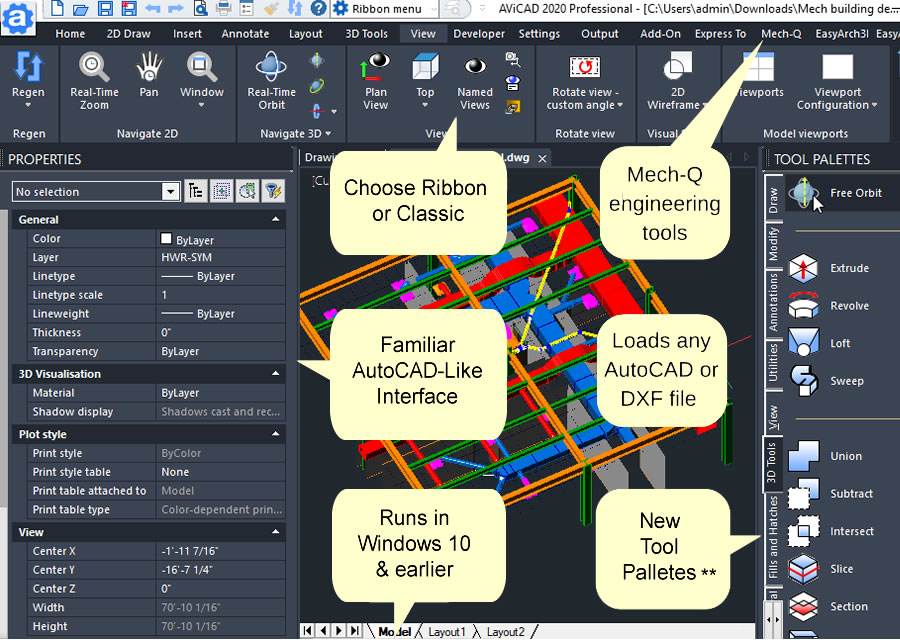The width and height of the screenshot is (900, 640).
Task: Activate Real-Time Orbit in Navigate 3D
Action: click(x=271, y=80)
